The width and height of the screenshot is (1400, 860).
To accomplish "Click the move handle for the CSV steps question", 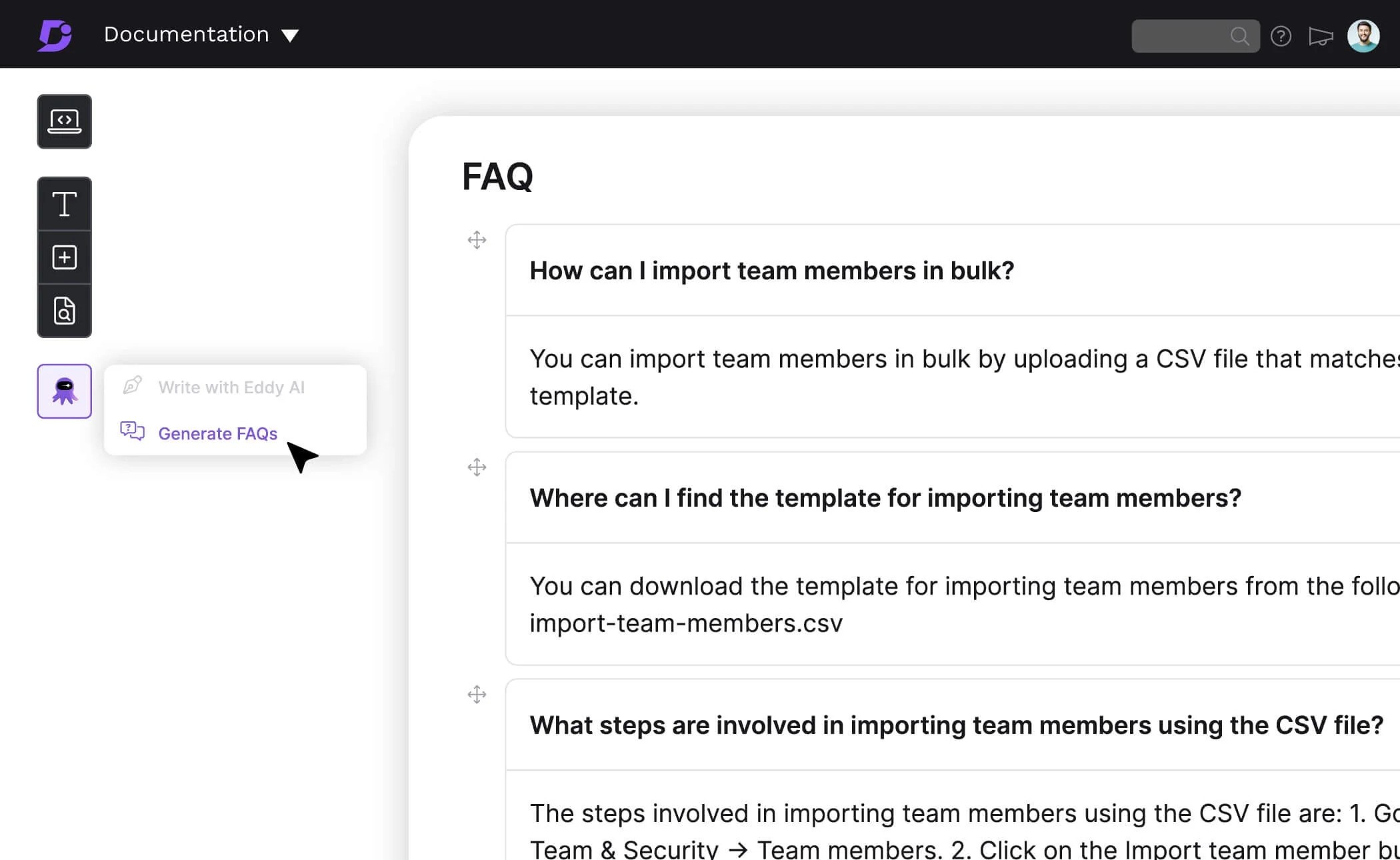I will (x=477, y=695).
